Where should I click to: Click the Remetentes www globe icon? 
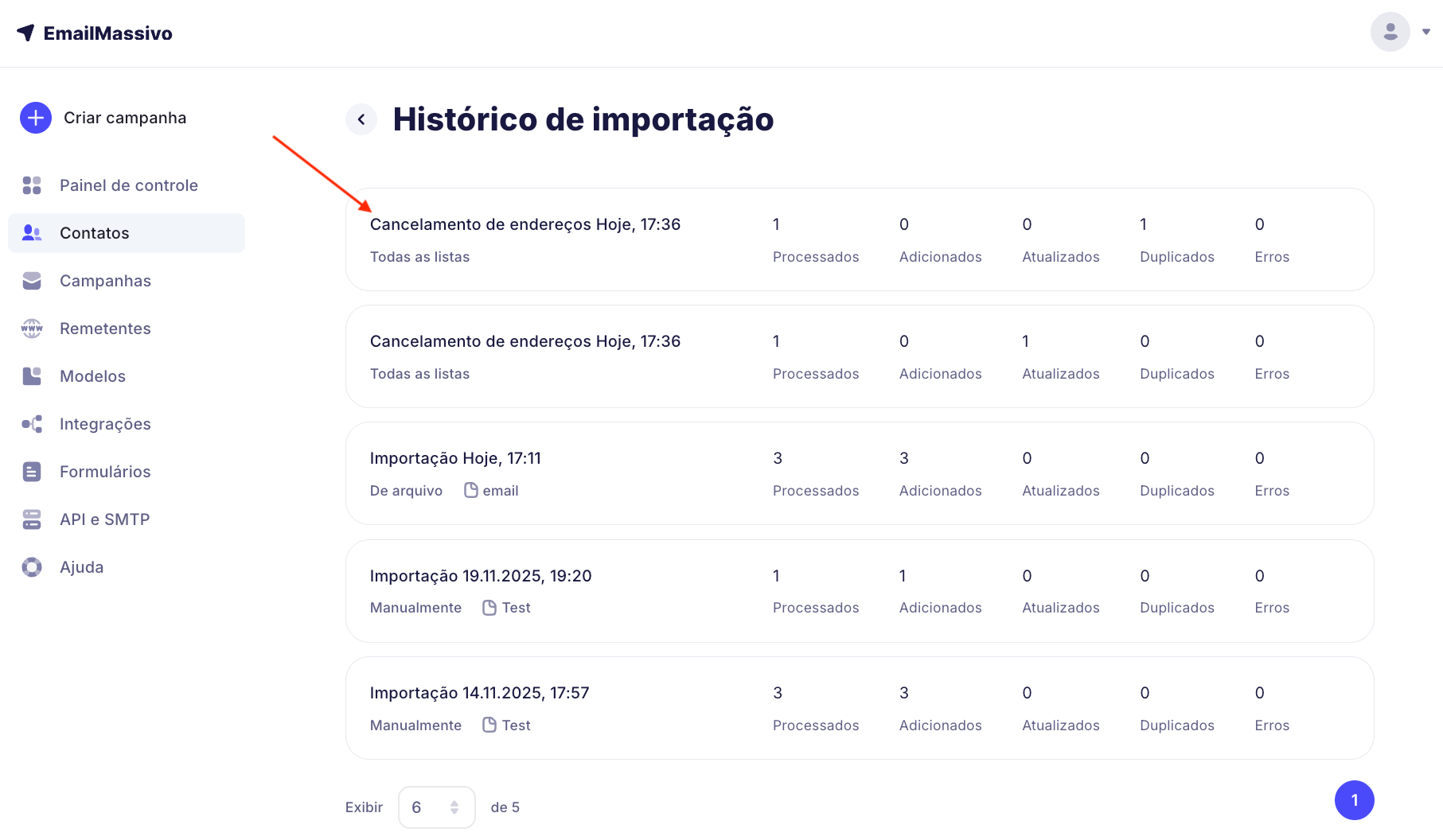pos(32,329)
